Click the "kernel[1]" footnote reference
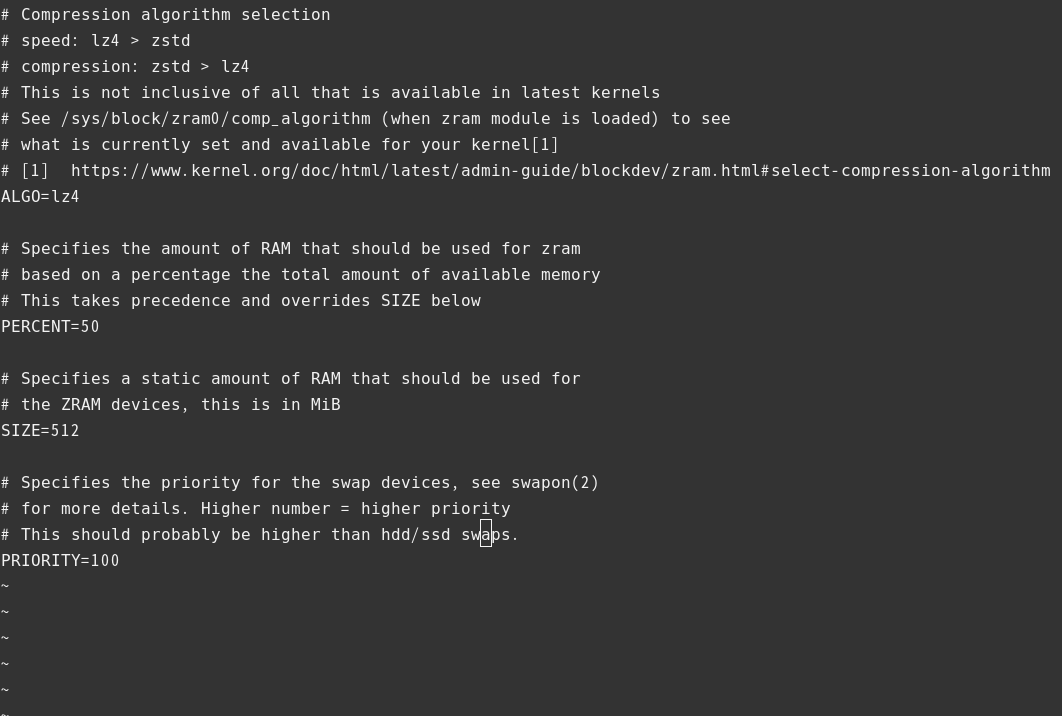Image resolution: width=1062 pixels, height=716 pixels. coord(515,145)
